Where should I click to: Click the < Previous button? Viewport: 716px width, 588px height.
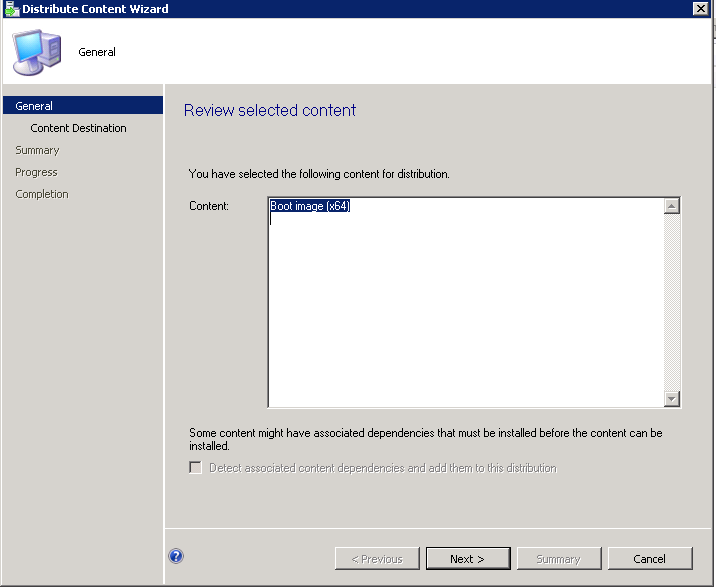pyautogui.click(x=377, y=559)
